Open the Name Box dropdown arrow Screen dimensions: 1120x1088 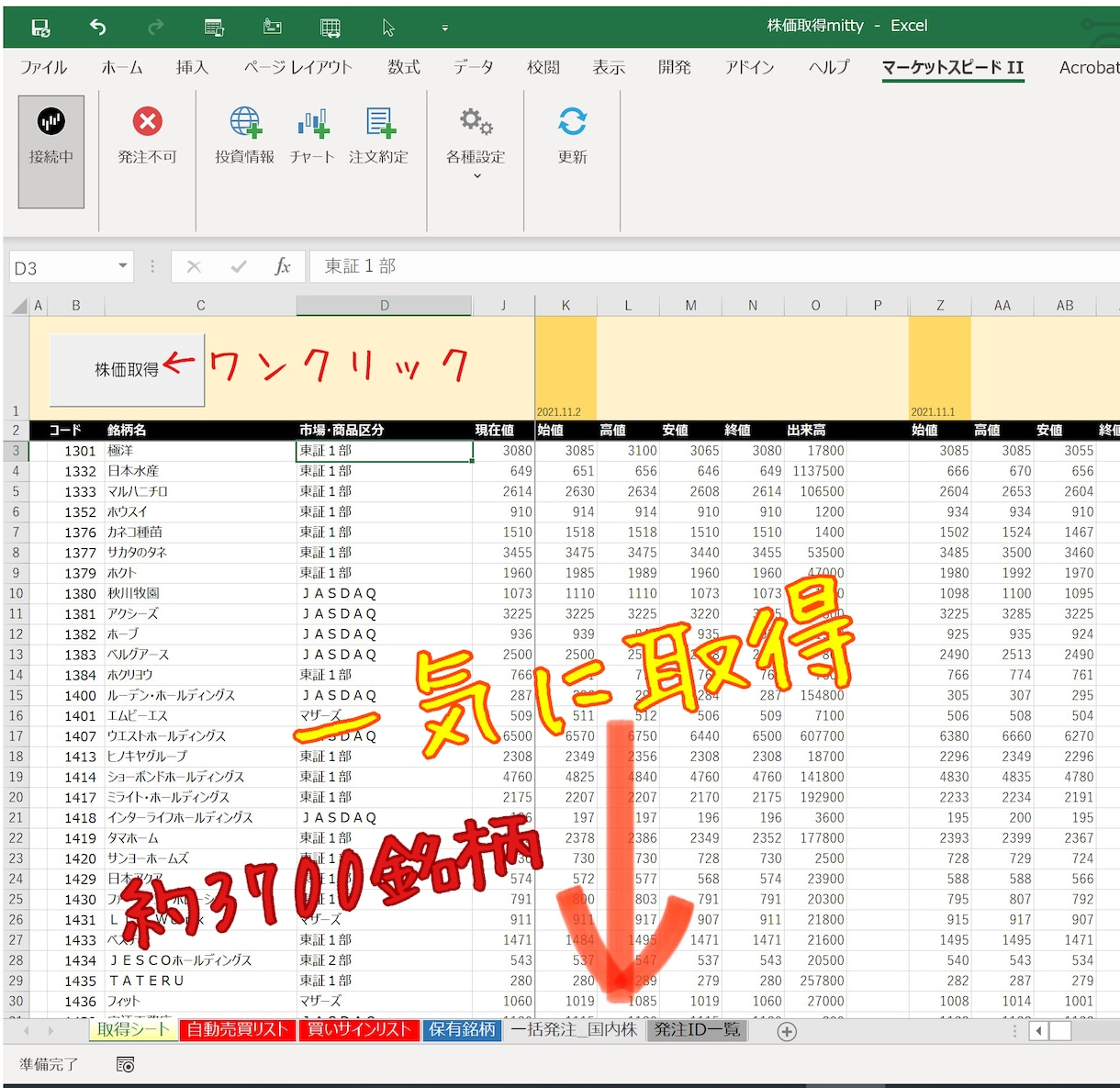click(x=122, y=266)
